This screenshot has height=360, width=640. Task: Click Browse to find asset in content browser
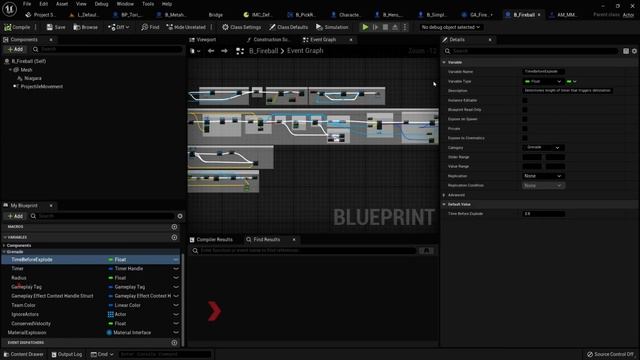(85, 27)
